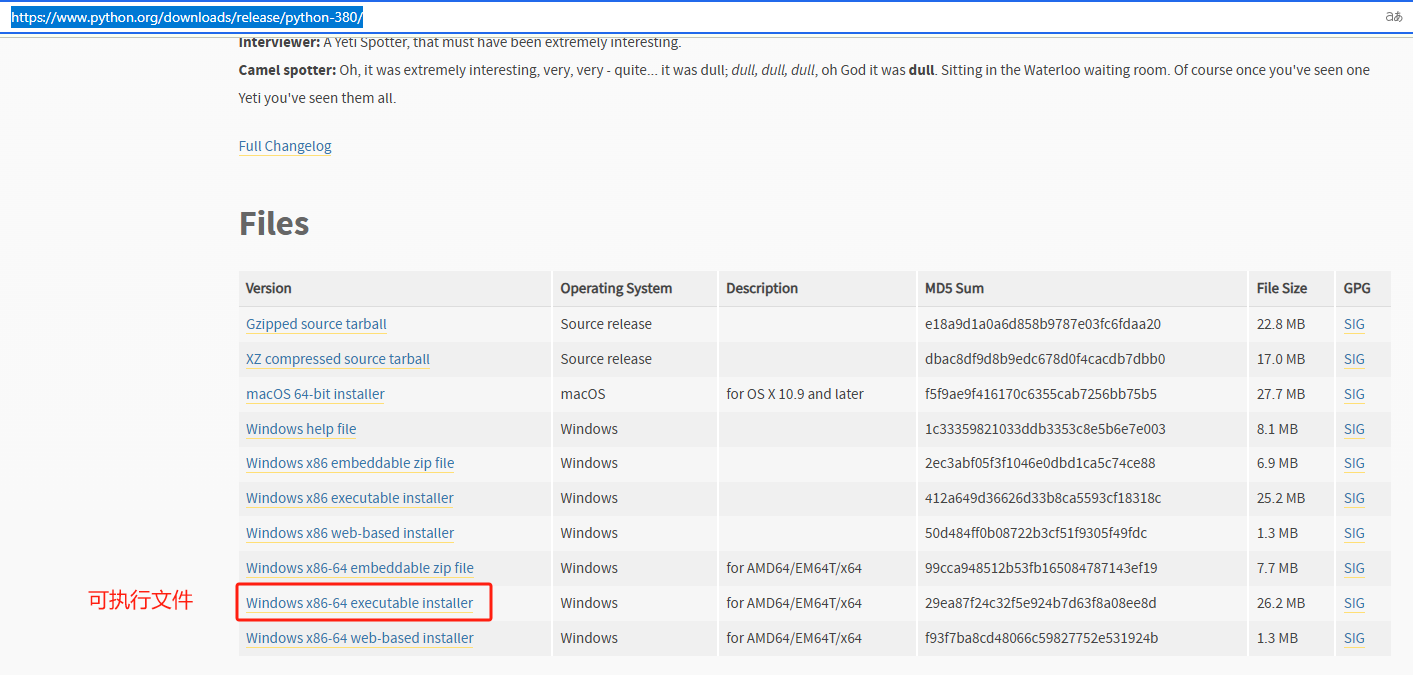The image size is (1413, 675).
Task: Select MD5 sum 1c33359821033ddb3353c8e5b6e7e003
Action: tap(1045, 429)
